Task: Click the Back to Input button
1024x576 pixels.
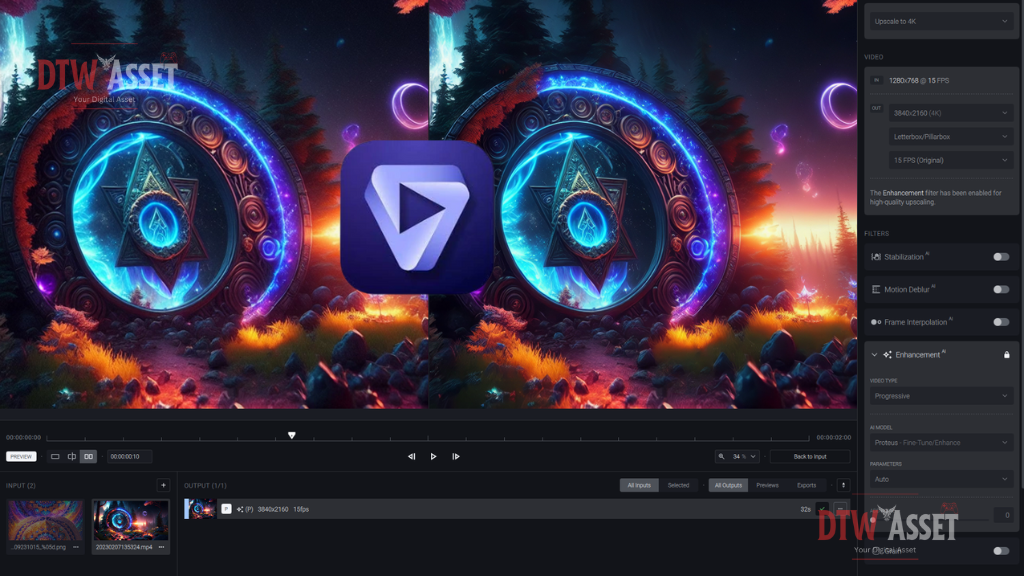Action: coord(810,456)
